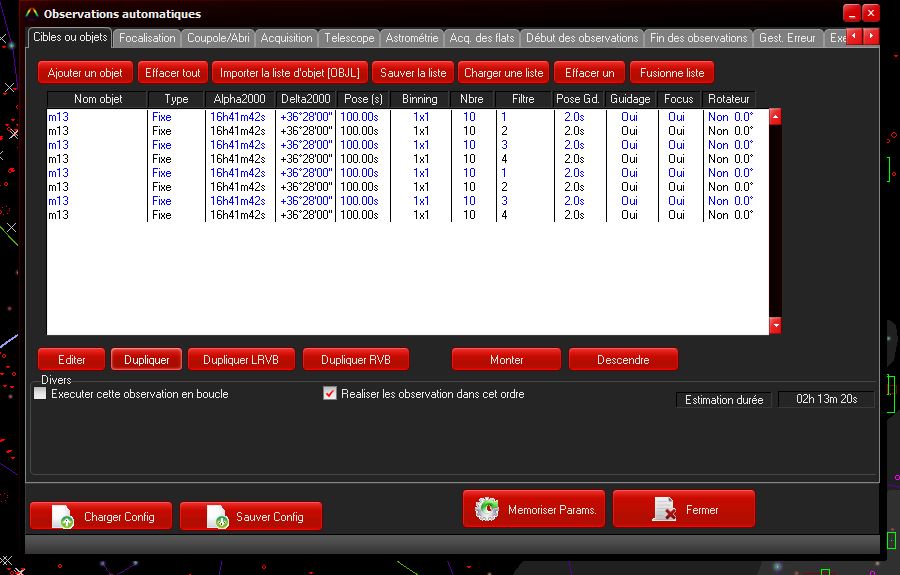
Task: Click the Sauver Config icon button
Action: click(251, 516)
